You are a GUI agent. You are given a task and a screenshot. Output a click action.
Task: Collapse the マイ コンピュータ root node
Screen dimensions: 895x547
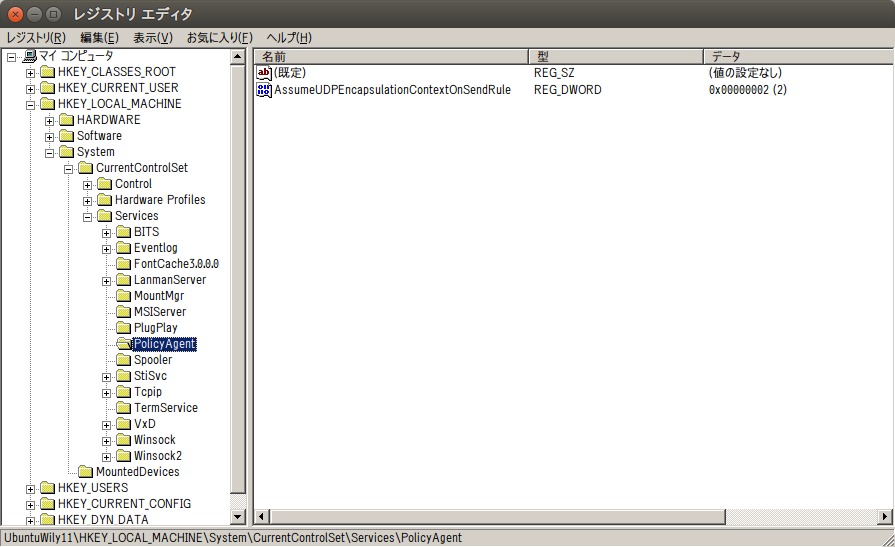tap(11, 57)
